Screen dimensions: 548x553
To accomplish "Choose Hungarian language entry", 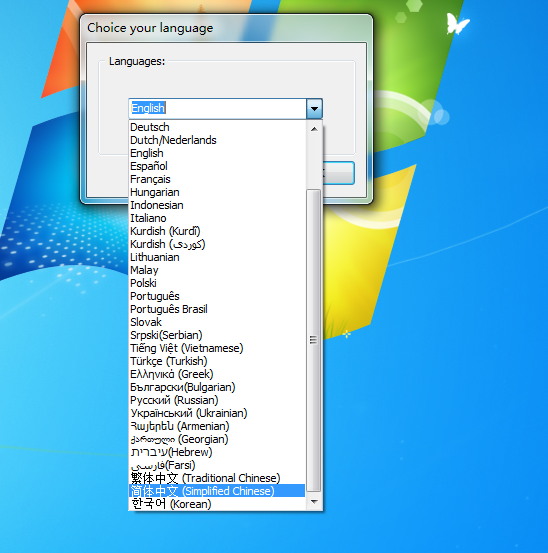I will tap(217, 192).
